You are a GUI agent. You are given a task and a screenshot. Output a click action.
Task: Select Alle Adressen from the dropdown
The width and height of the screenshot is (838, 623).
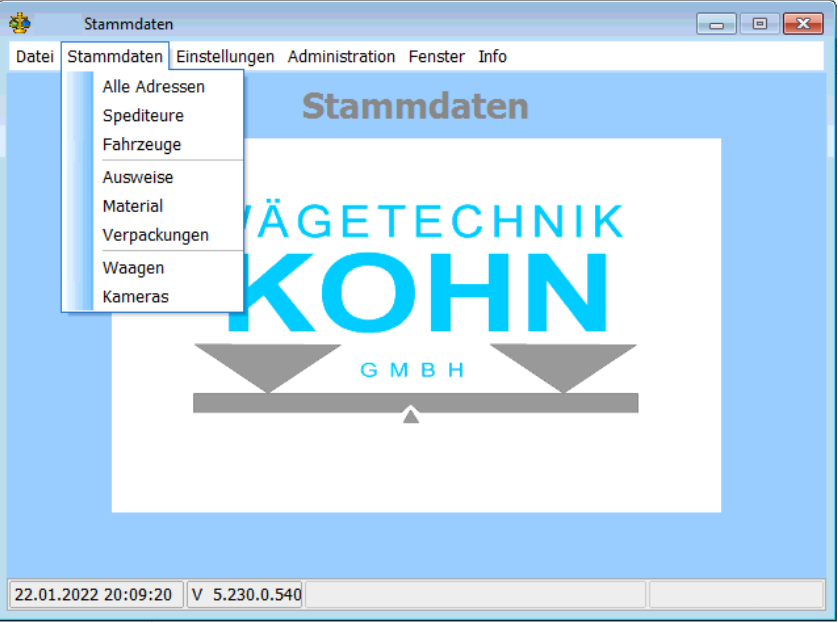[x=153, y=87]
